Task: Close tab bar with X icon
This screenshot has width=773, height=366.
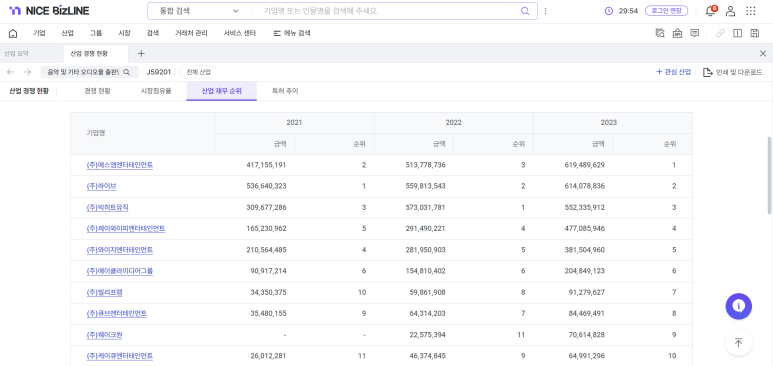Action: [x=763, y=53]
